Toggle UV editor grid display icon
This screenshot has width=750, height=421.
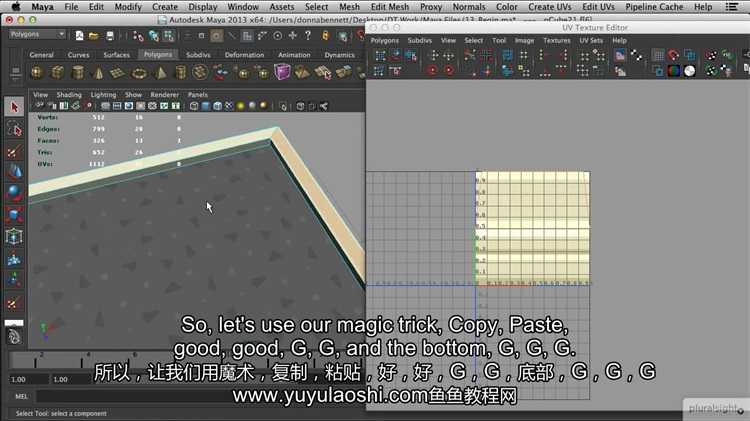[x=659, y=55]
